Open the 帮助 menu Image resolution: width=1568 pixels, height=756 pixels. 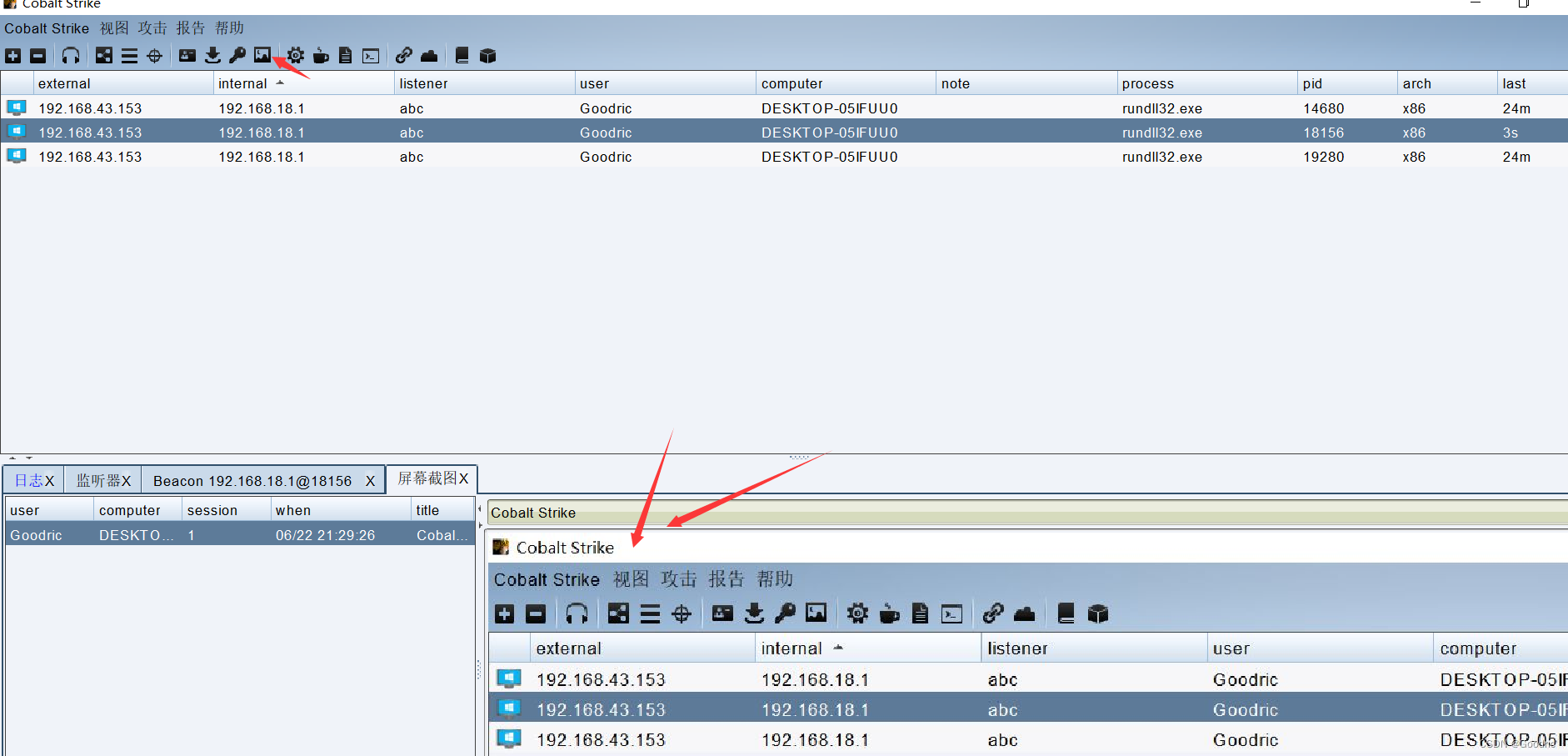230,28
